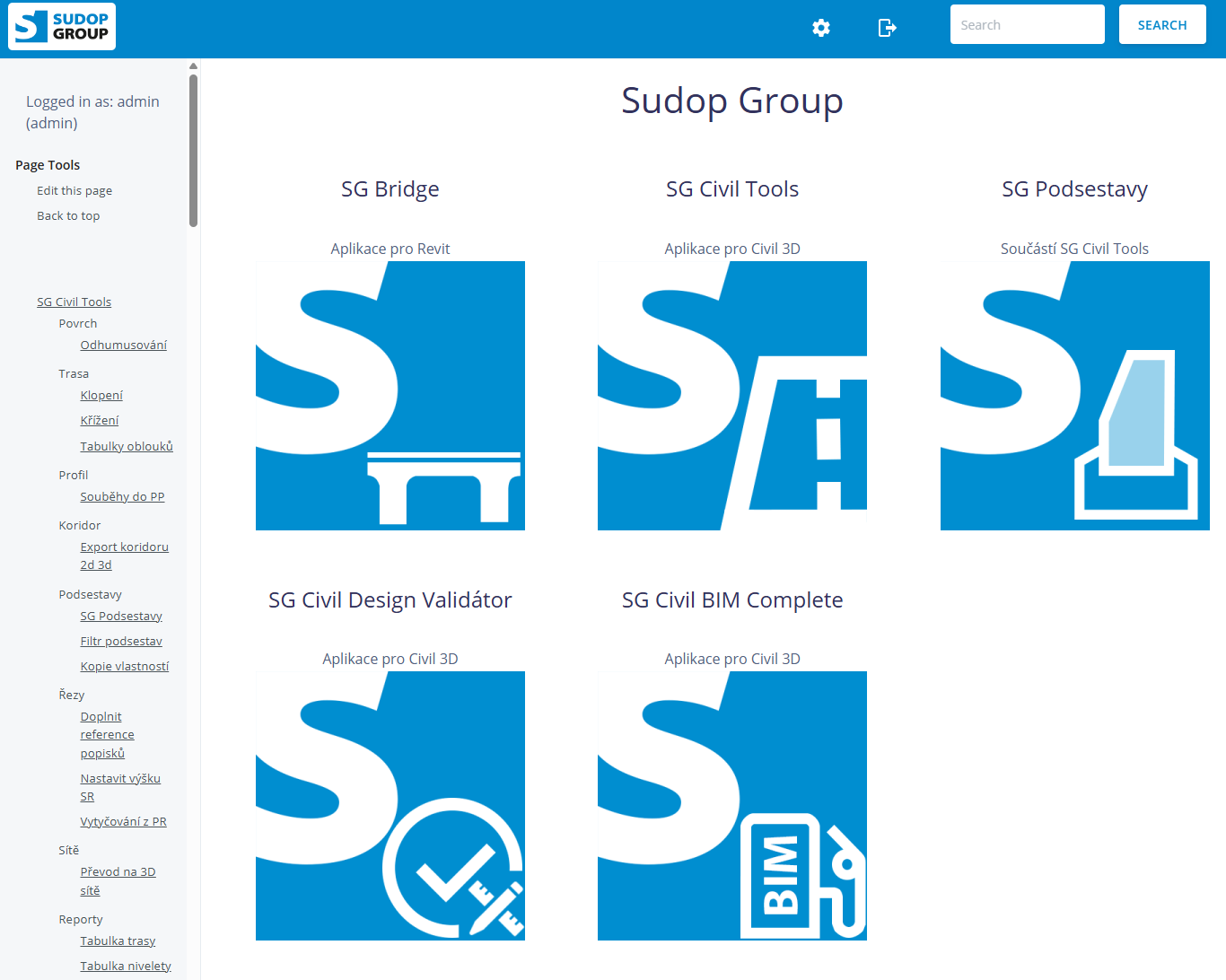Open the SG Civil BIM Complete icon
1226x980 pixels.
pyautogui.click(x=731, y=805)
